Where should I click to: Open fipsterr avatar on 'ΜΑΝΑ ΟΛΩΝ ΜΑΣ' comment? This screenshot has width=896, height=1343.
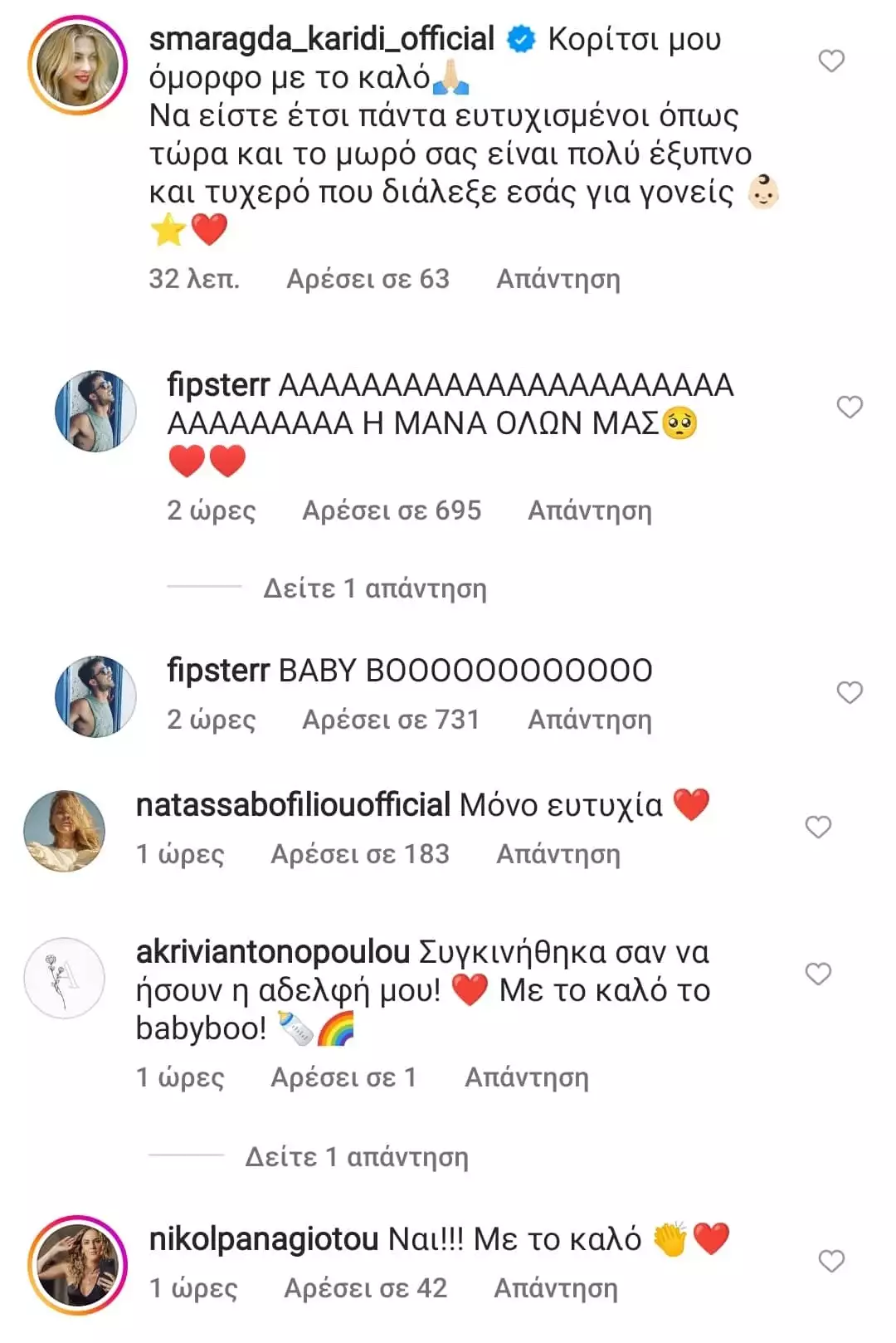click(x=95, y=411)
